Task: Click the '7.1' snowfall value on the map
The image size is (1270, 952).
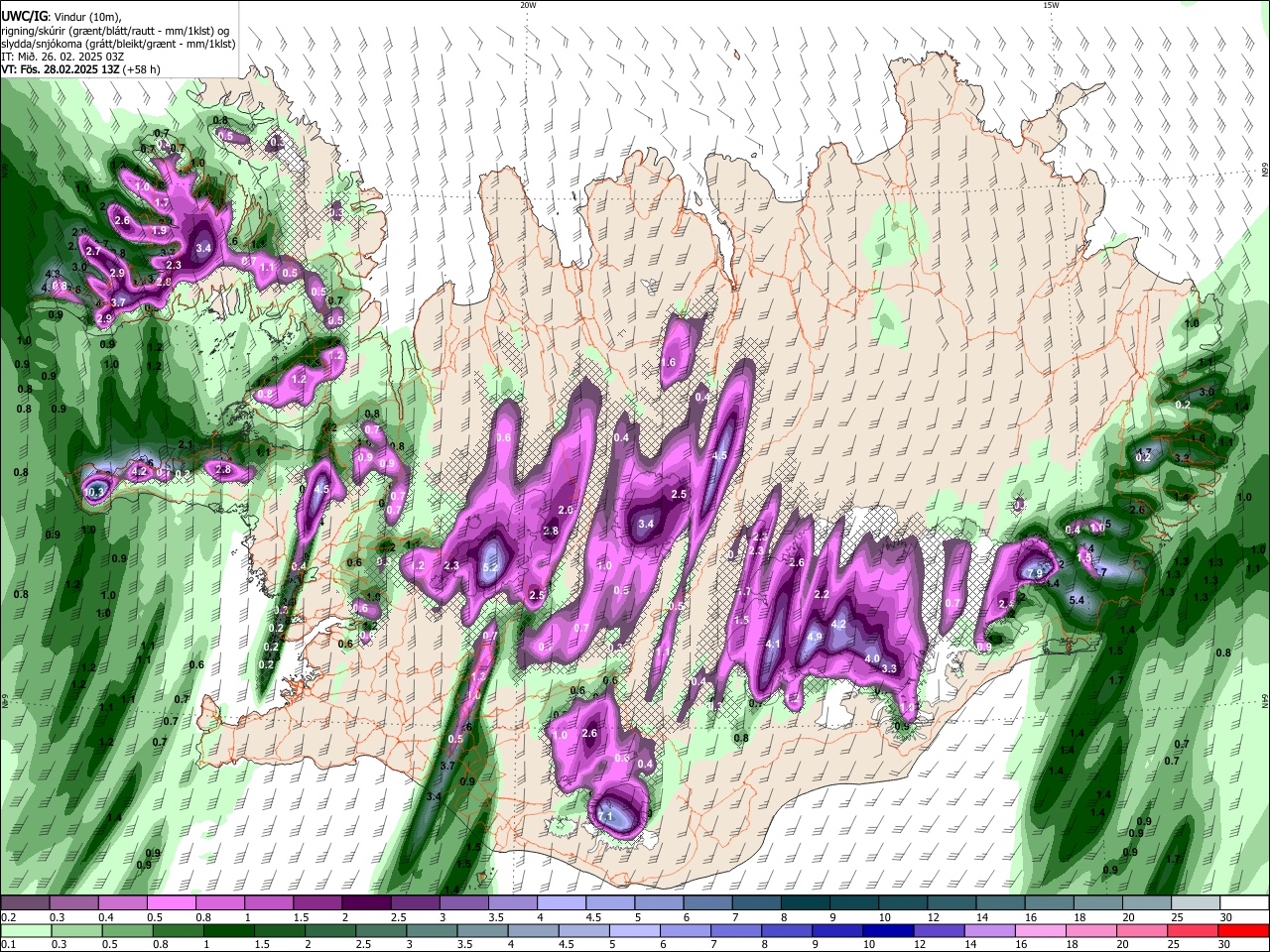Action: [x=607, y=816]
